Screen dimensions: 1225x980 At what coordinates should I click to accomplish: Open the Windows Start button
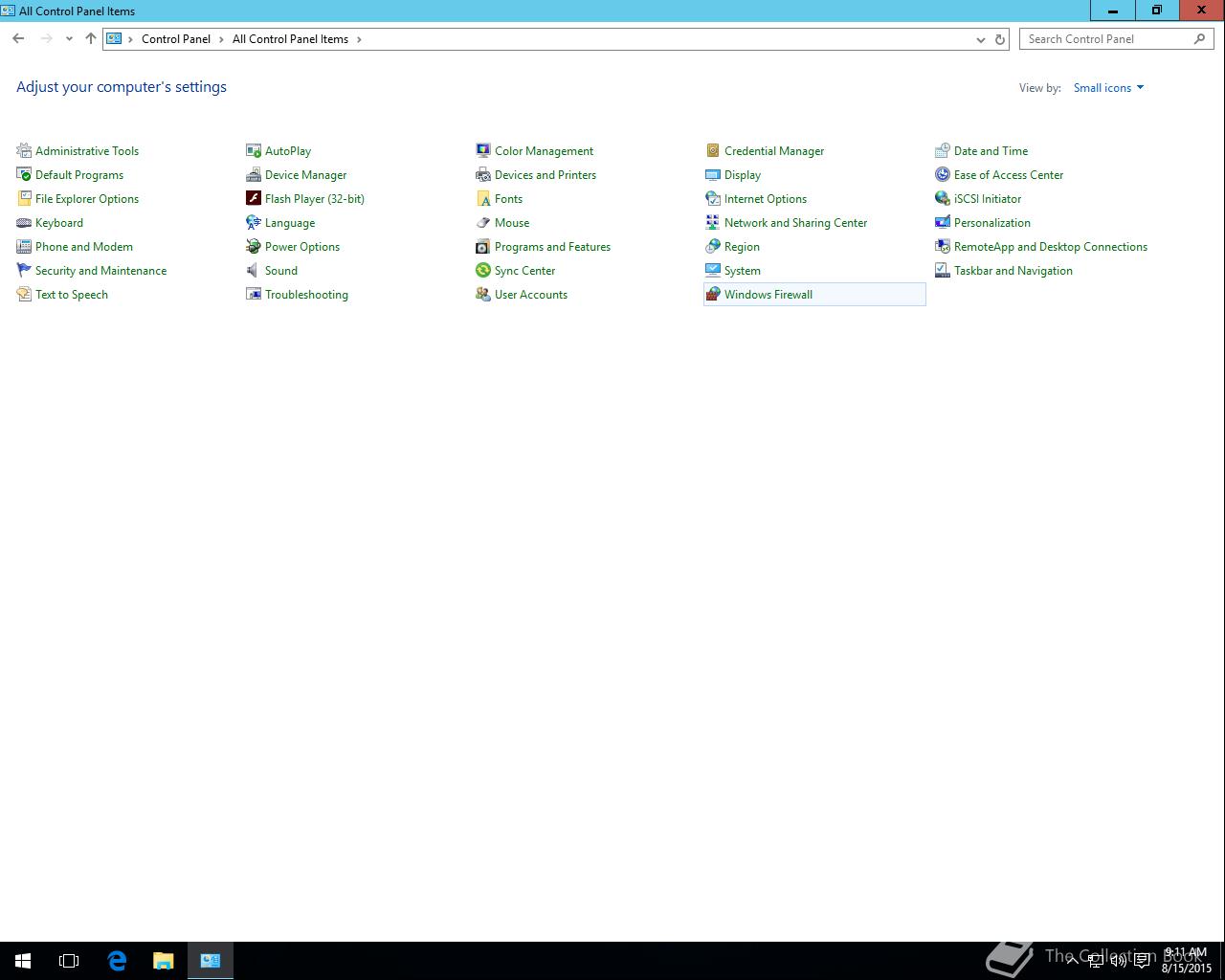click(x=23, y=961)
